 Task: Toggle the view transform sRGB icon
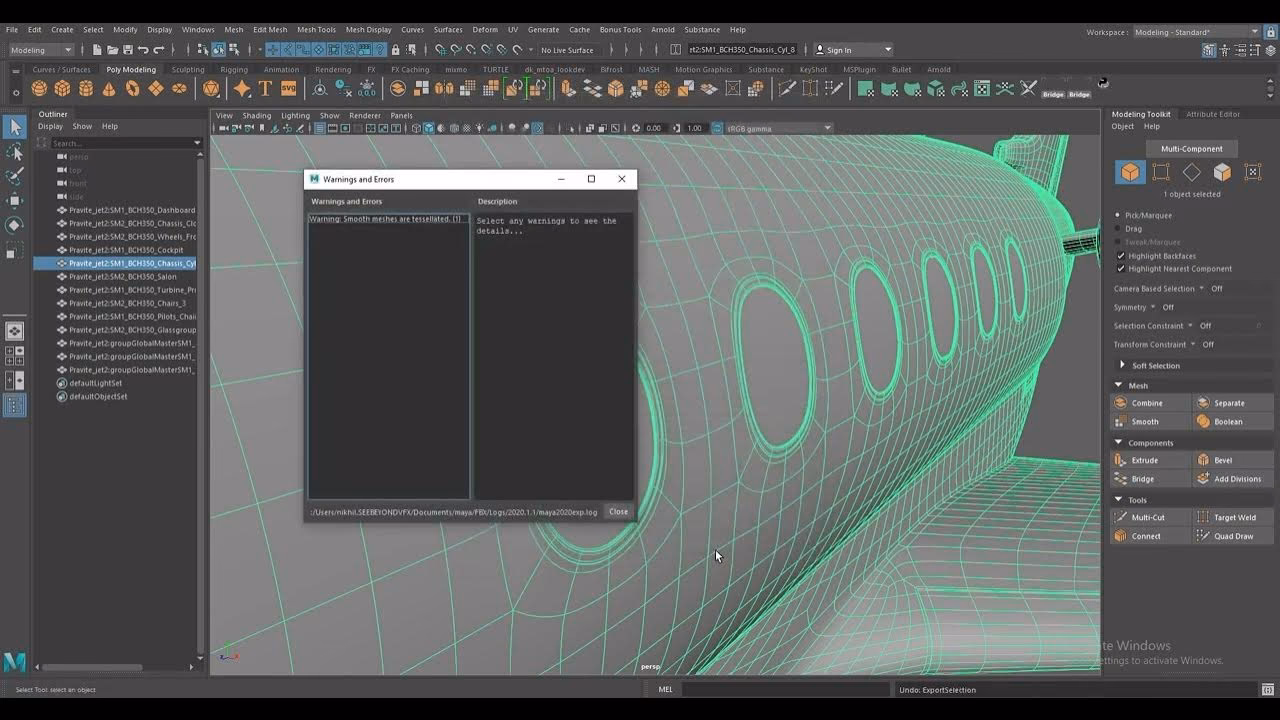[718, 128]
